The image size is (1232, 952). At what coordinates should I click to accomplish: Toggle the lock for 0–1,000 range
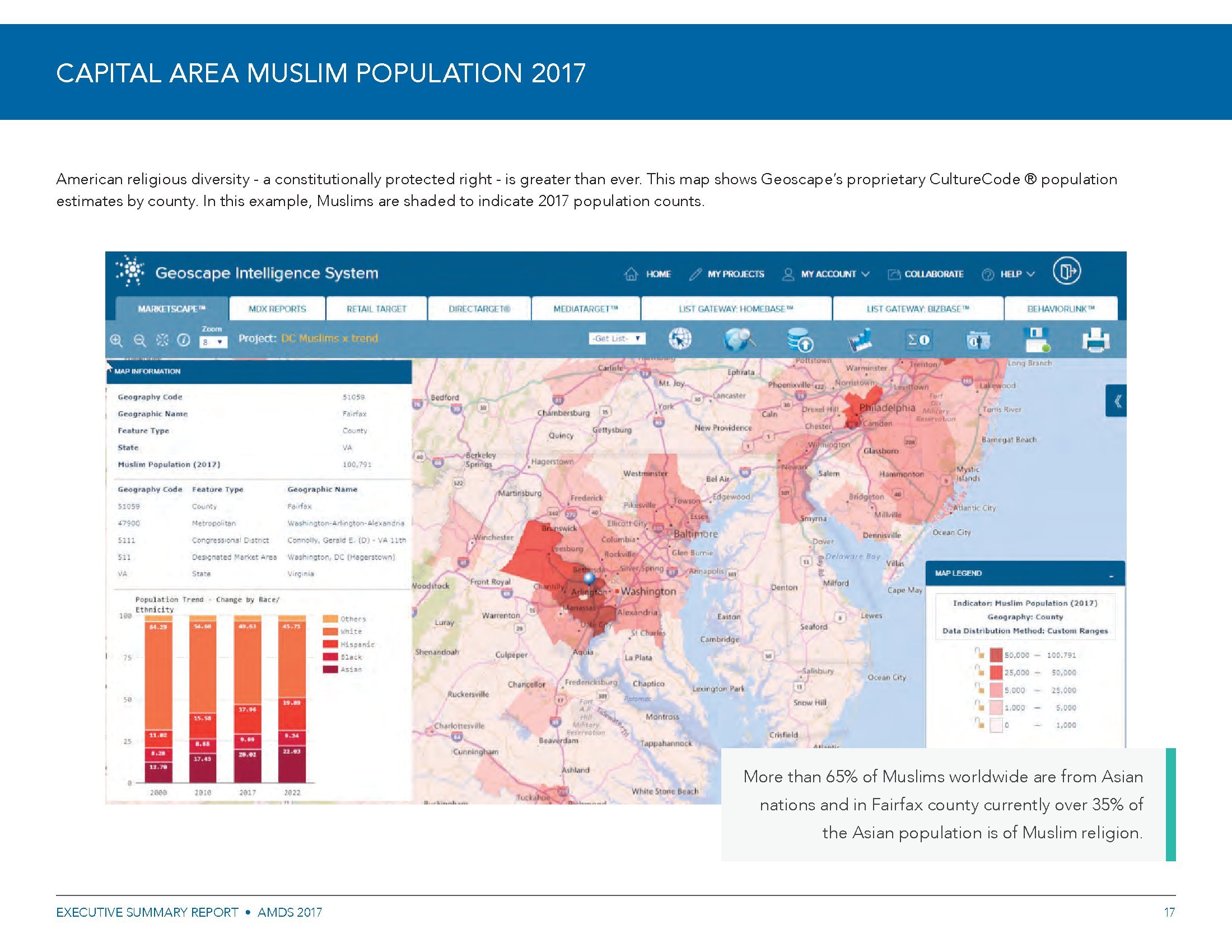point(979,724)
